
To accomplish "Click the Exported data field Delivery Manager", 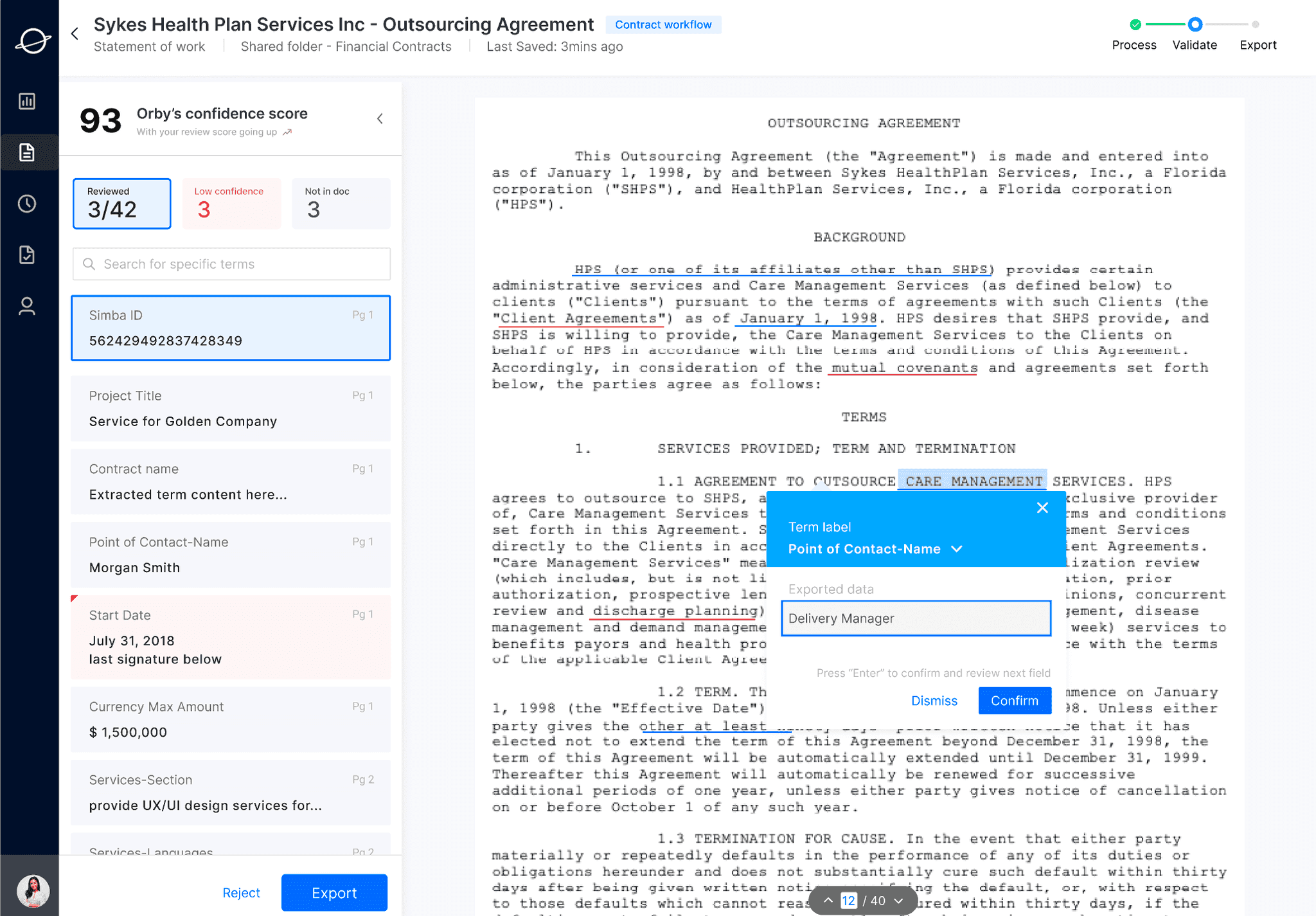I will (x=916, y=618).
